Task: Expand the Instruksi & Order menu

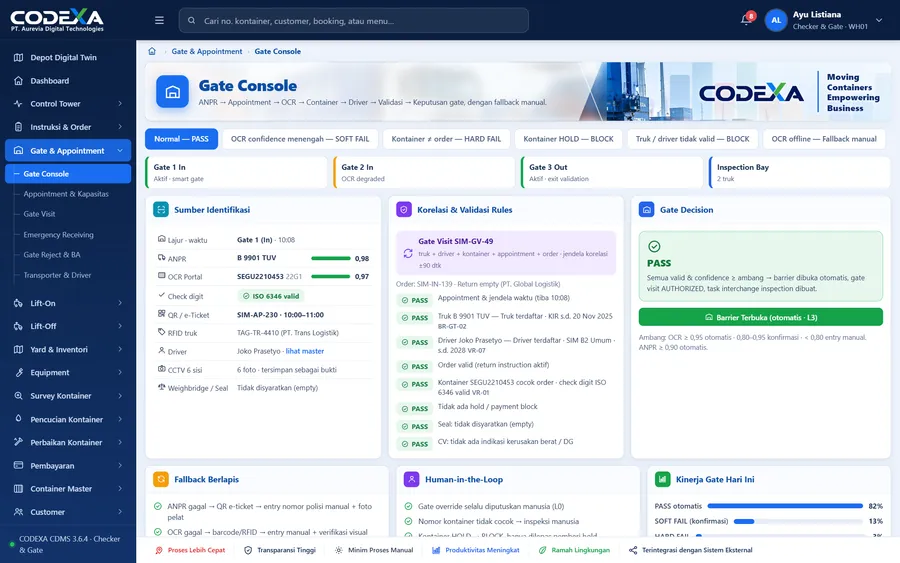Action: (x=120, y=127)
